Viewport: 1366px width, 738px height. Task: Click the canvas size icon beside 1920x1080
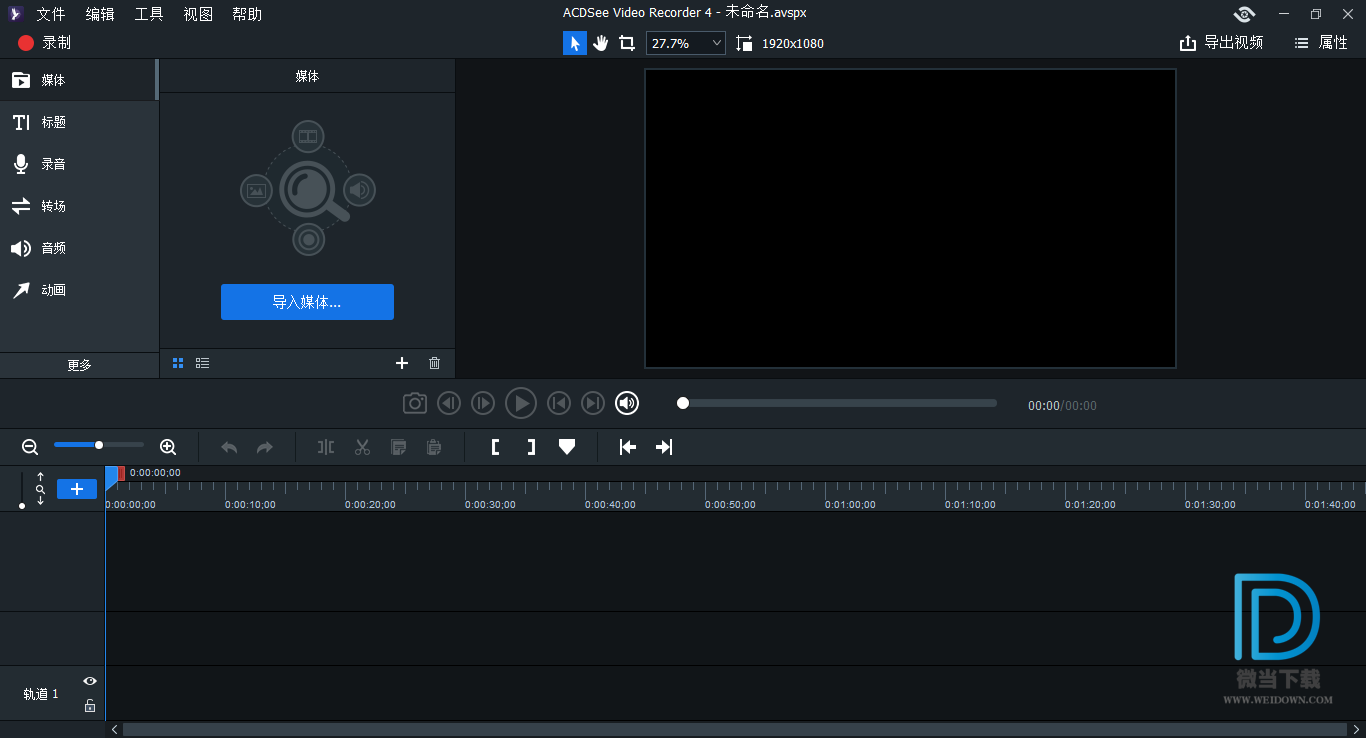point(744,43)
